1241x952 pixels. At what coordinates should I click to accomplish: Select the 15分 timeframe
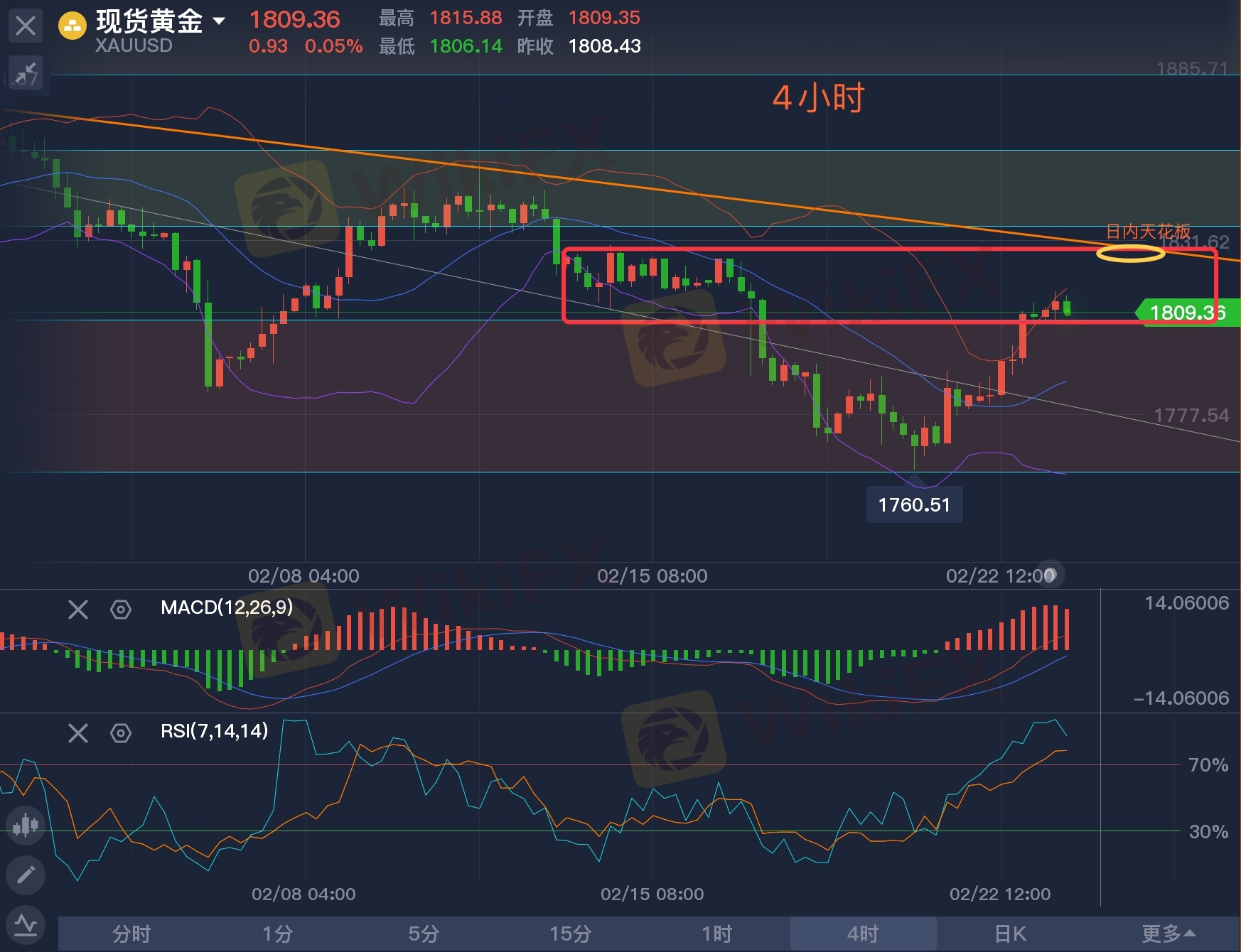click(x=570, y=934)
